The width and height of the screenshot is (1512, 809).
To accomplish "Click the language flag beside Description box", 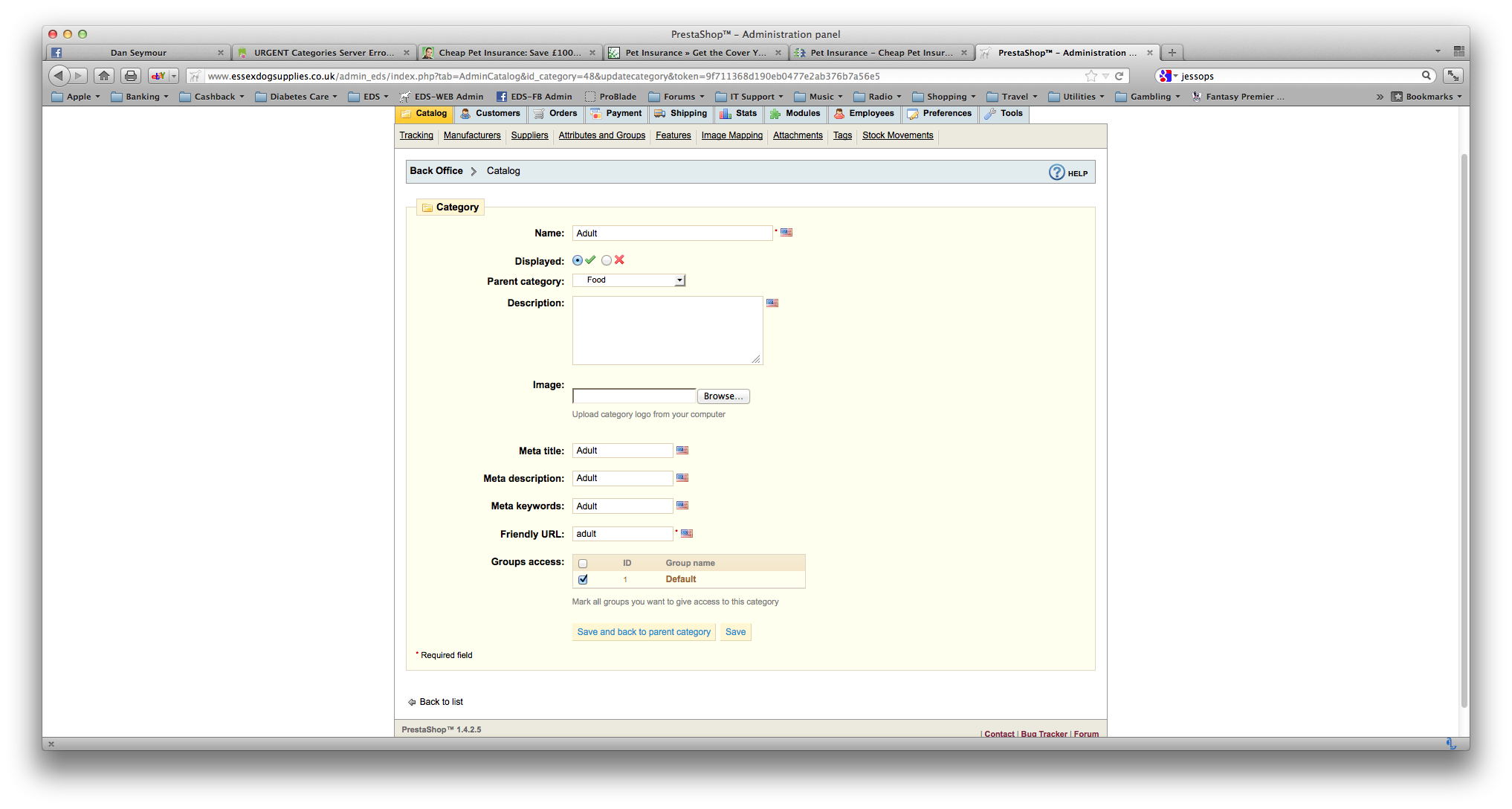I will [772, 303].
